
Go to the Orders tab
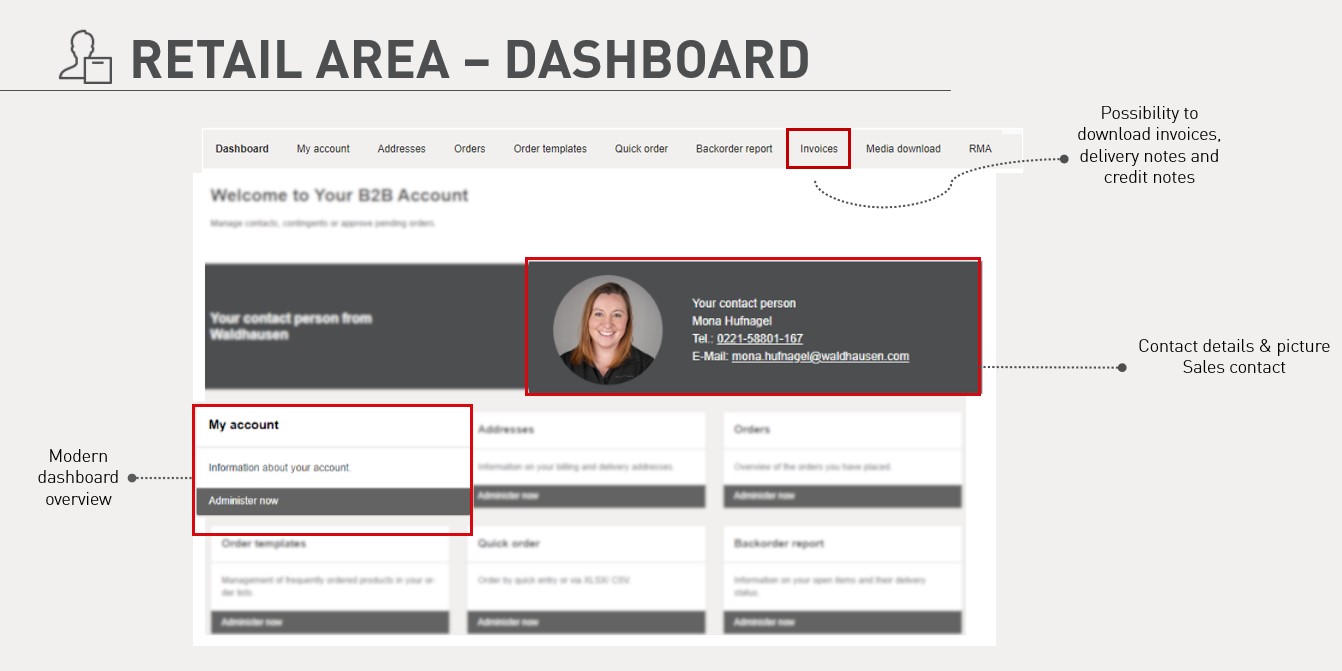pyautogui.click(x=469, y=149)
